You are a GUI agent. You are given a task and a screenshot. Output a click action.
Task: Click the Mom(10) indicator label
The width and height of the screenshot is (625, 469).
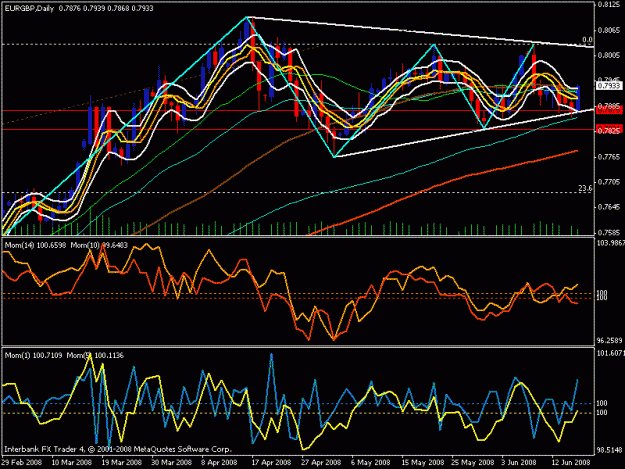coord(99,245)
